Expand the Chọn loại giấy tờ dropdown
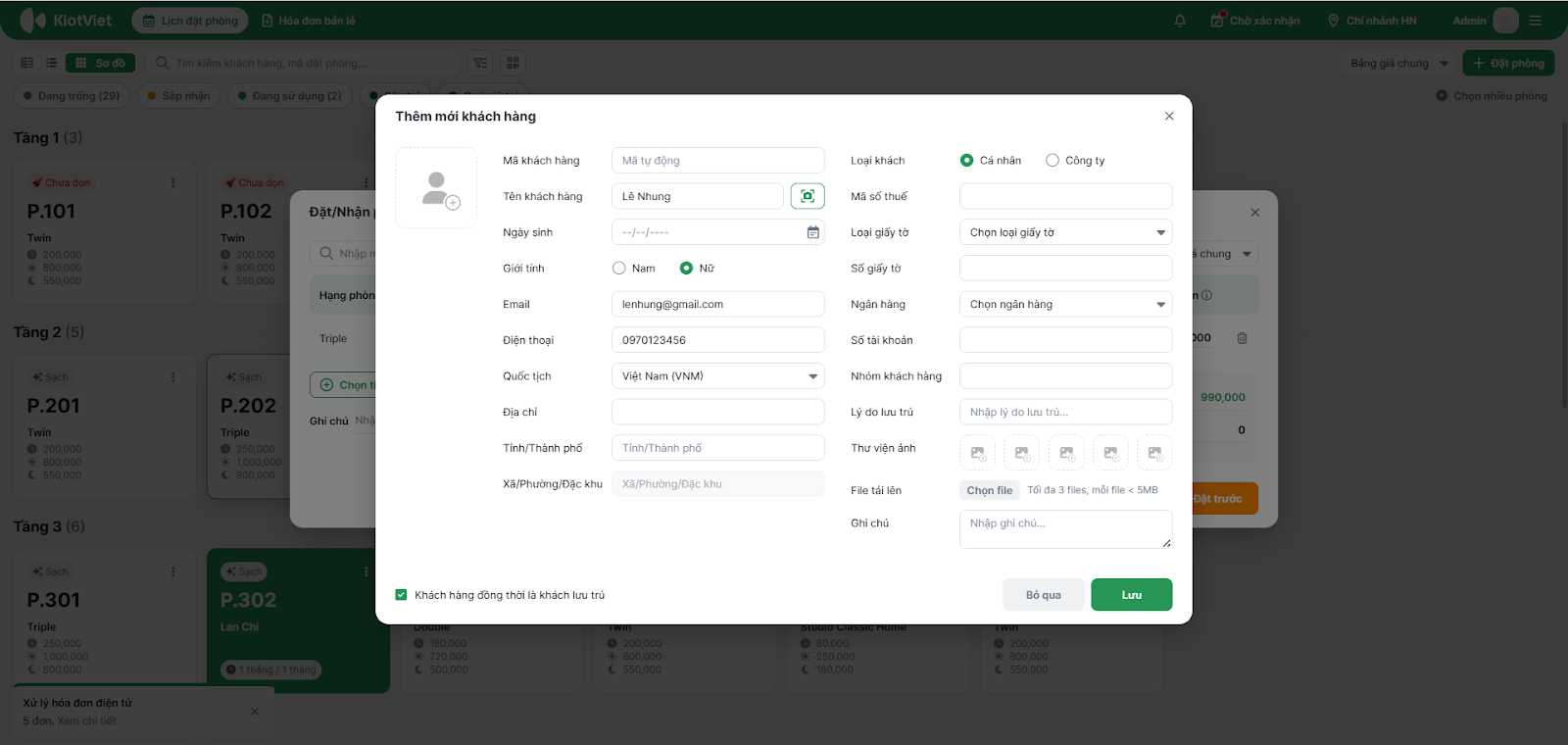Viewport: 1568px width, 745px height. click(x=1065, y=232)
